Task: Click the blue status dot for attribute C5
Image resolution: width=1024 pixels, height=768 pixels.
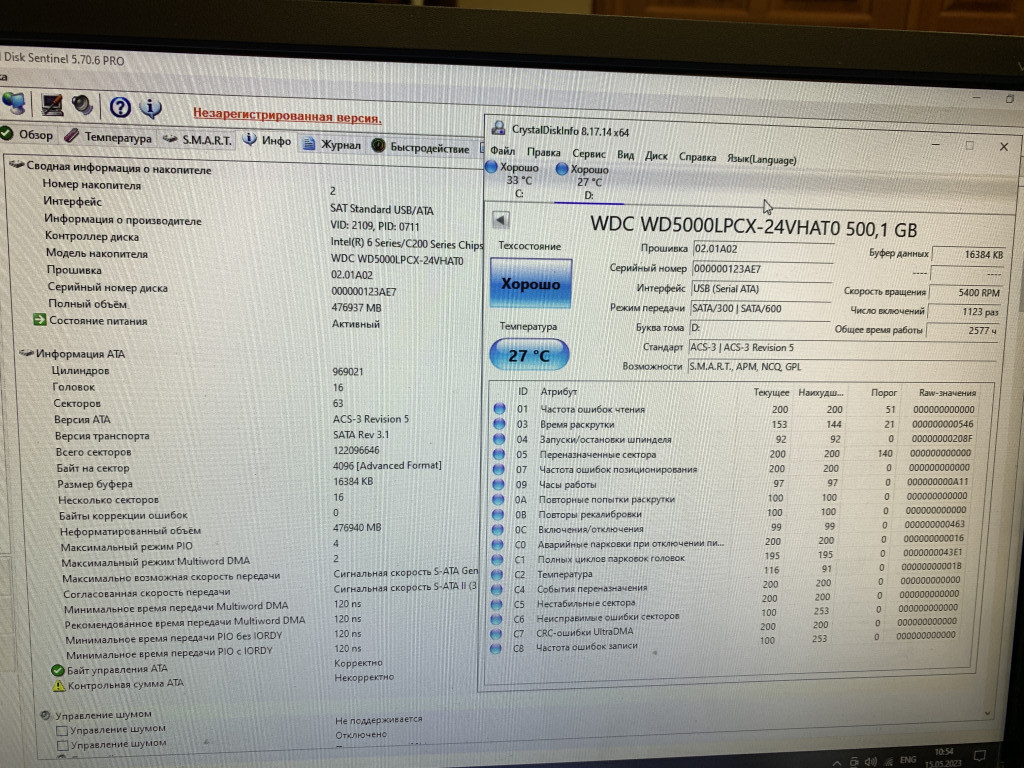Action: point(496,604)
